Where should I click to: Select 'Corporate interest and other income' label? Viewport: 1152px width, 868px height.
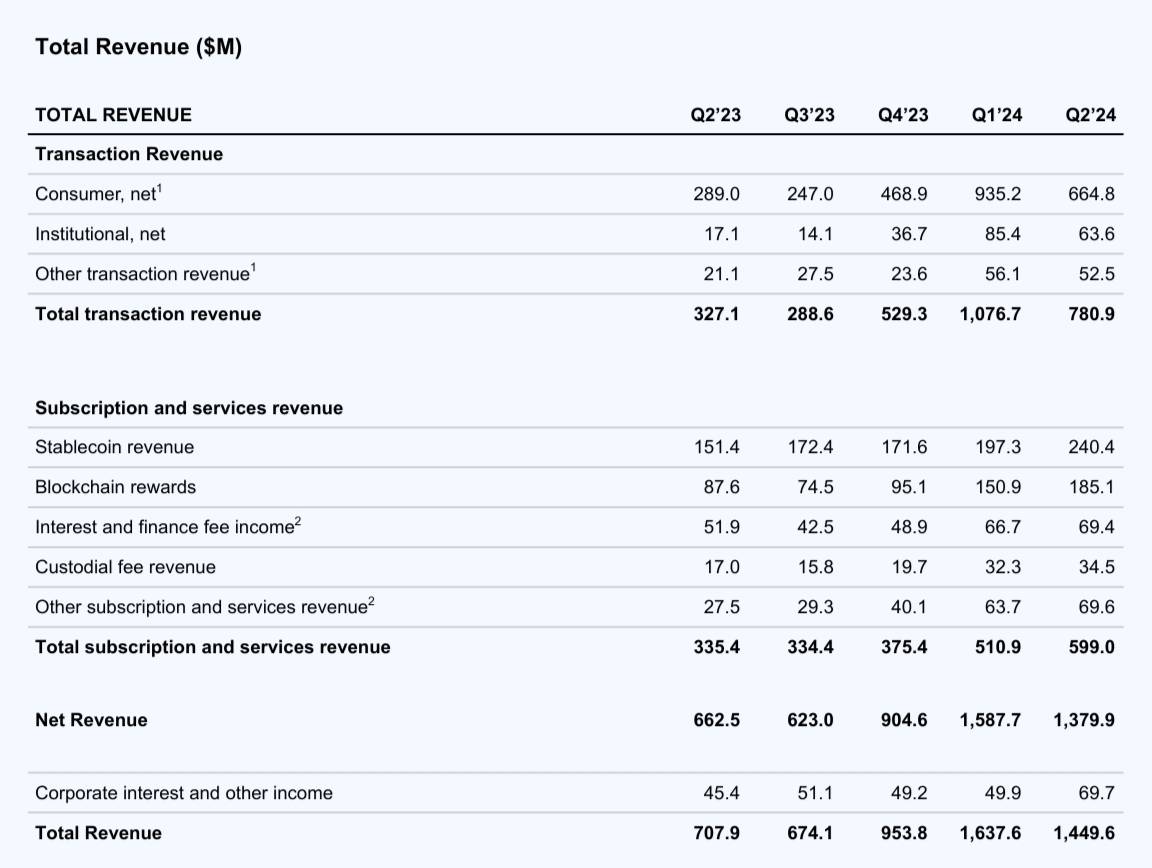click(184, 793)
